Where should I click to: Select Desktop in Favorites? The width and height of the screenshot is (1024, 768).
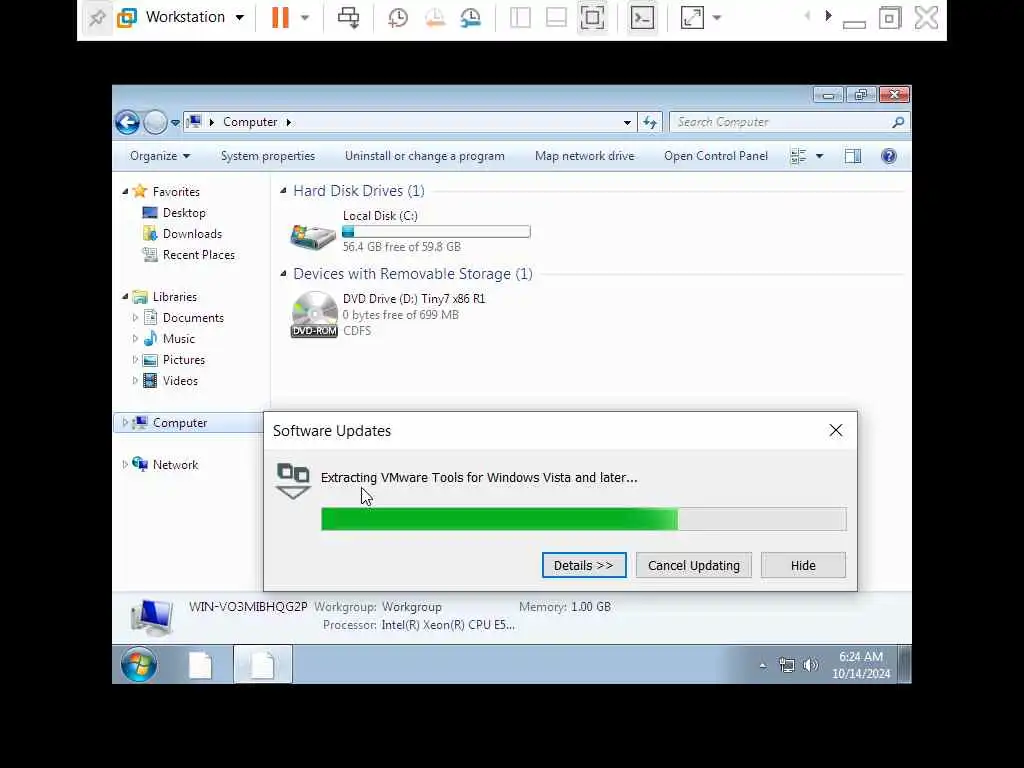click(184, 213)
